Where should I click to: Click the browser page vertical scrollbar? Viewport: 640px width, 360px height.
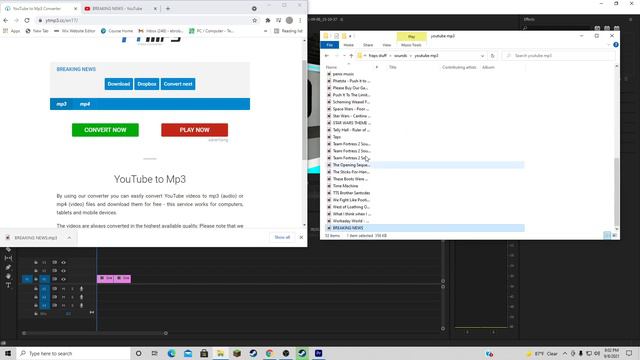(304, 110)
